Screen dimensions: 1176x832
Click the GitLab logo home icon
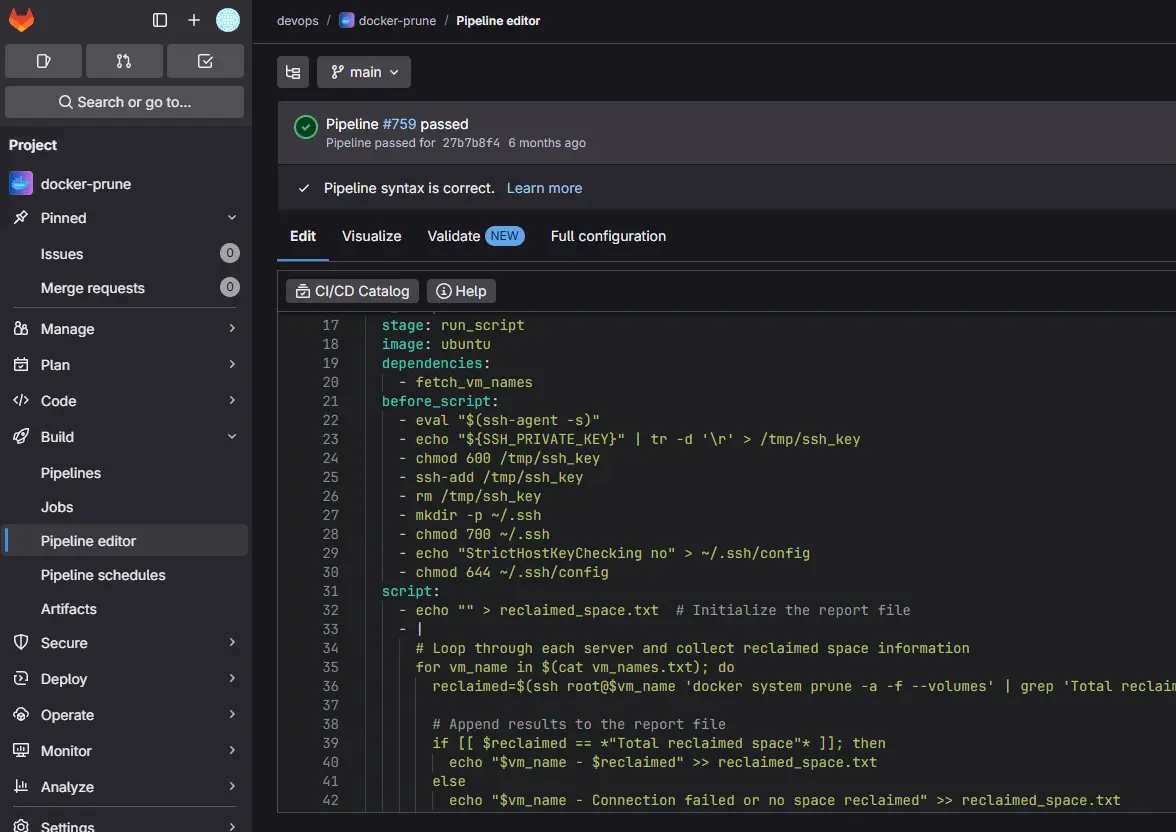(22, 20)
